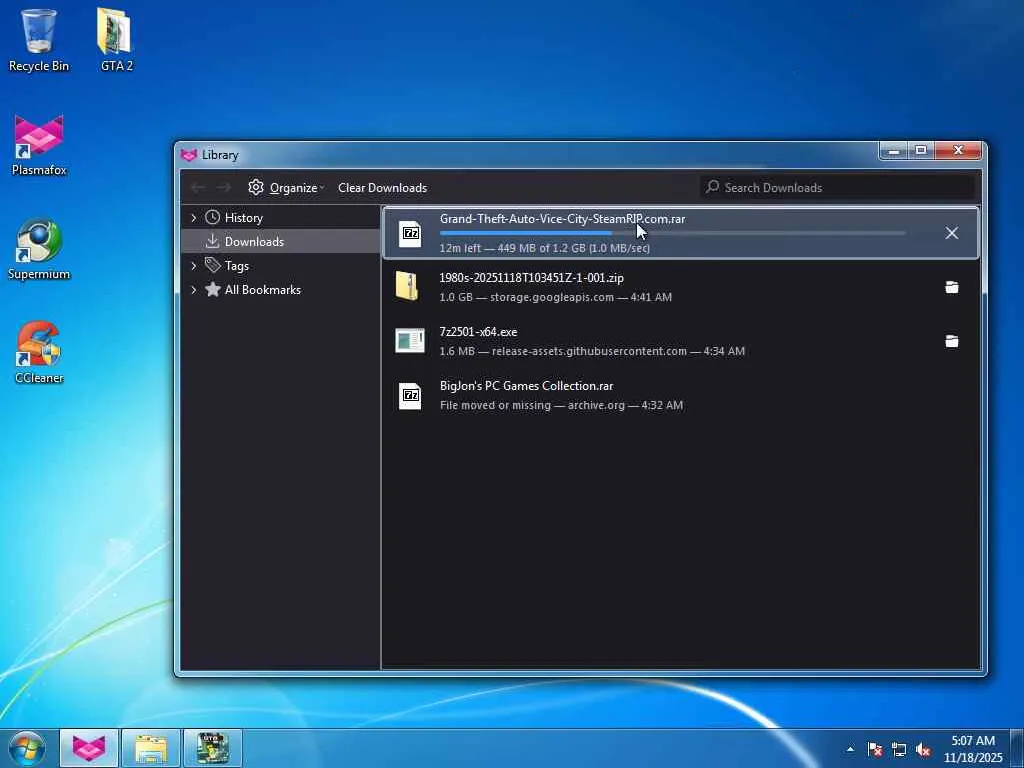Viewport: 1024px width, 768px height.
Task: Click the 1980s zip file folder icon
Action: click(x=407, y=286)
